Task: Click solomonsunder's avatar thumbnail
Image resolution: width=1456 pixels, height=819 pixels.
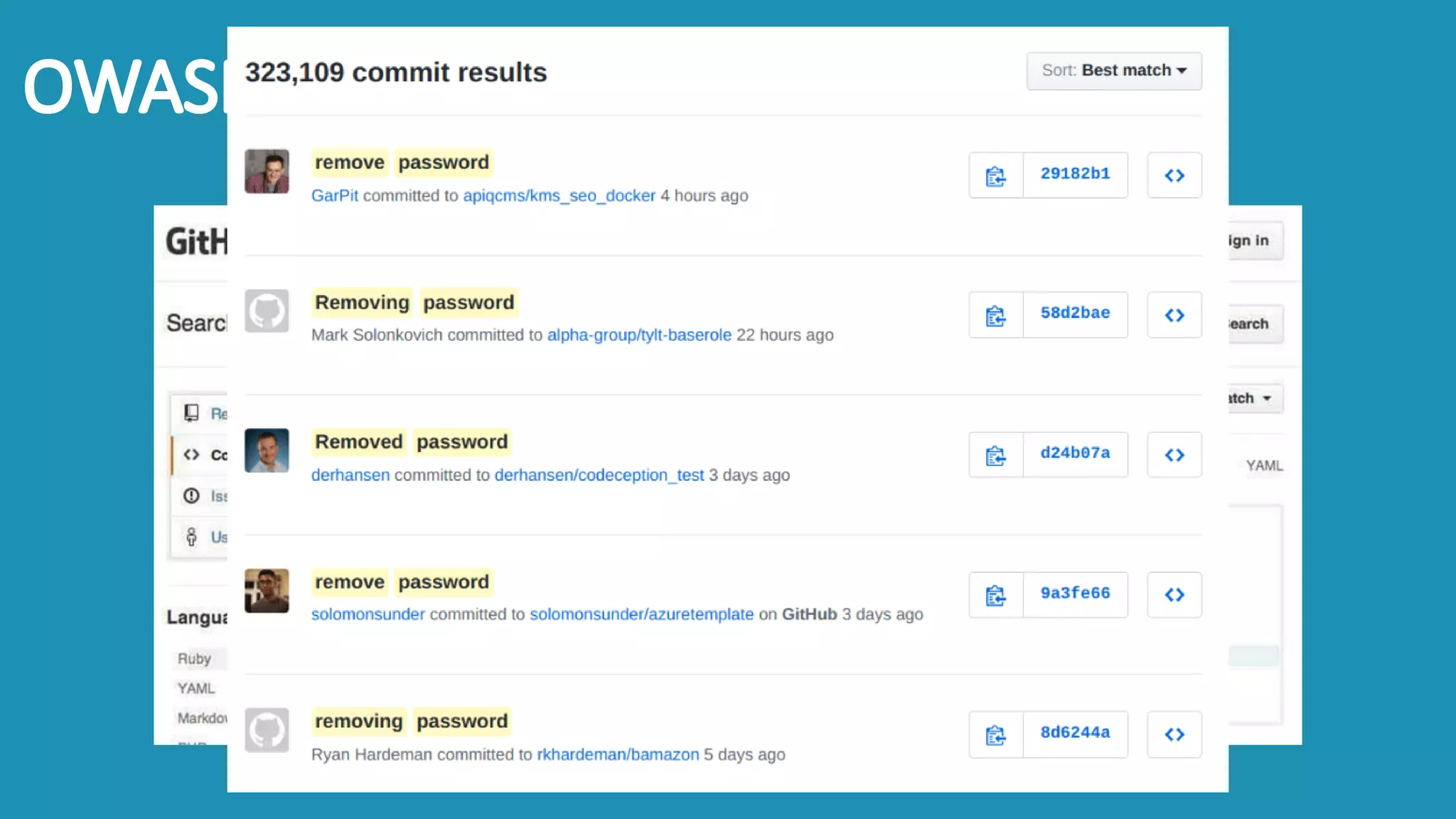Action: coord(267,591)
